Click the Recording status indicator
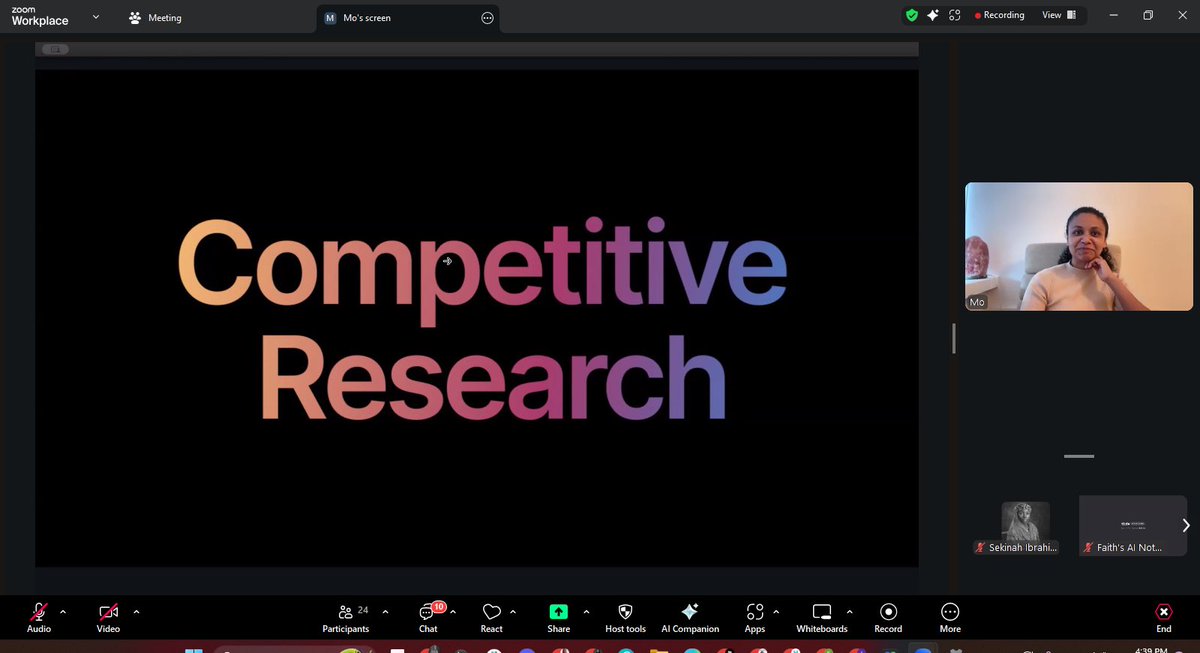 (999, 15)
